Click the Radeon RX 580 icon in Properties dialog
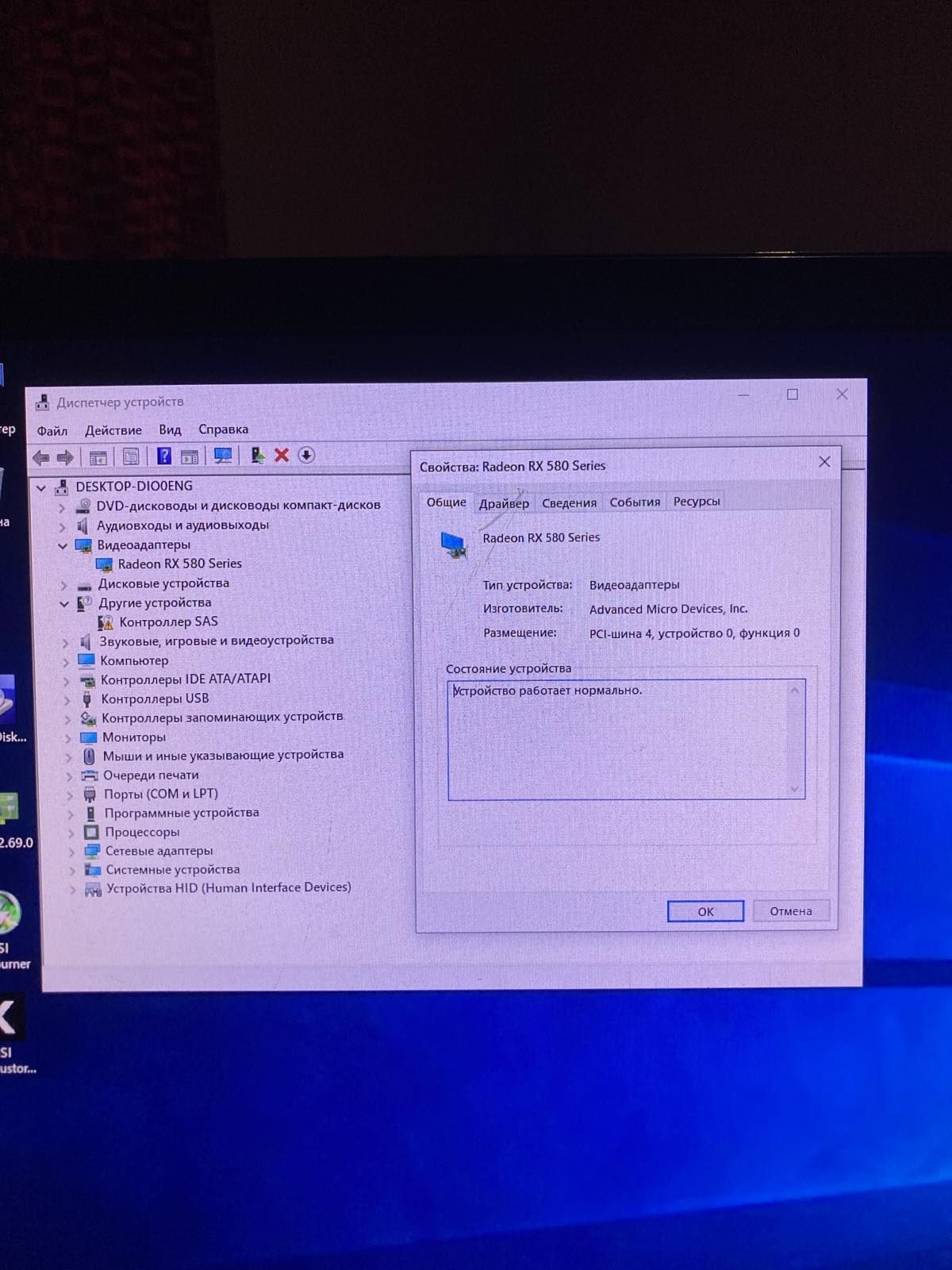This screenshot has width=952, height=1270. [454, 545]
